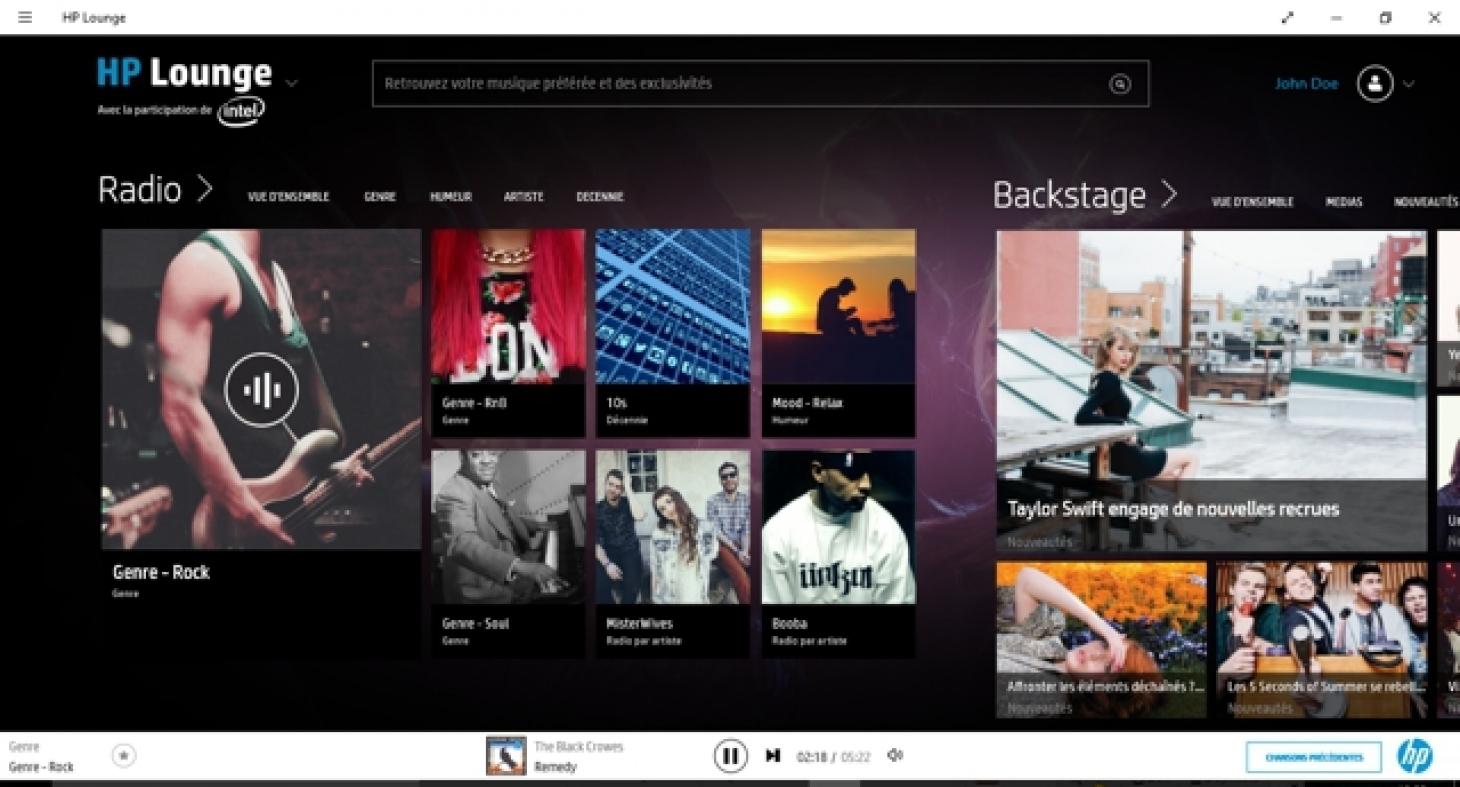
Task: Click the Intel logo under HP Lounge
Action: point(243,111)
